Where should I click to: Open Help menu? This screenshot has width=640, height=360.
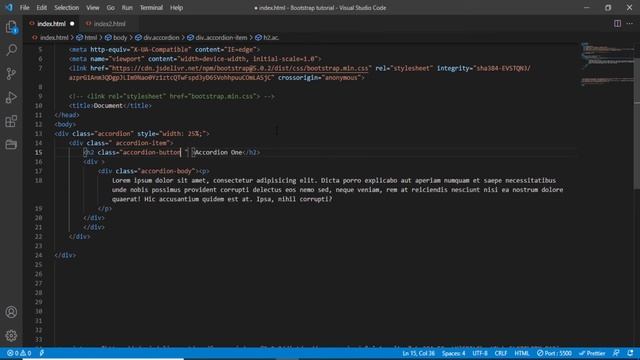(176, 8)
